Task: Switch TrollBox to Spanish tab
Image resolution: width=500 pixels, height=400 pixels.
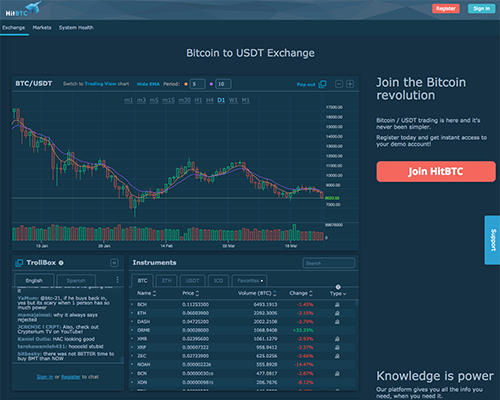Action: pyautogui.click(x=76, y=280)
